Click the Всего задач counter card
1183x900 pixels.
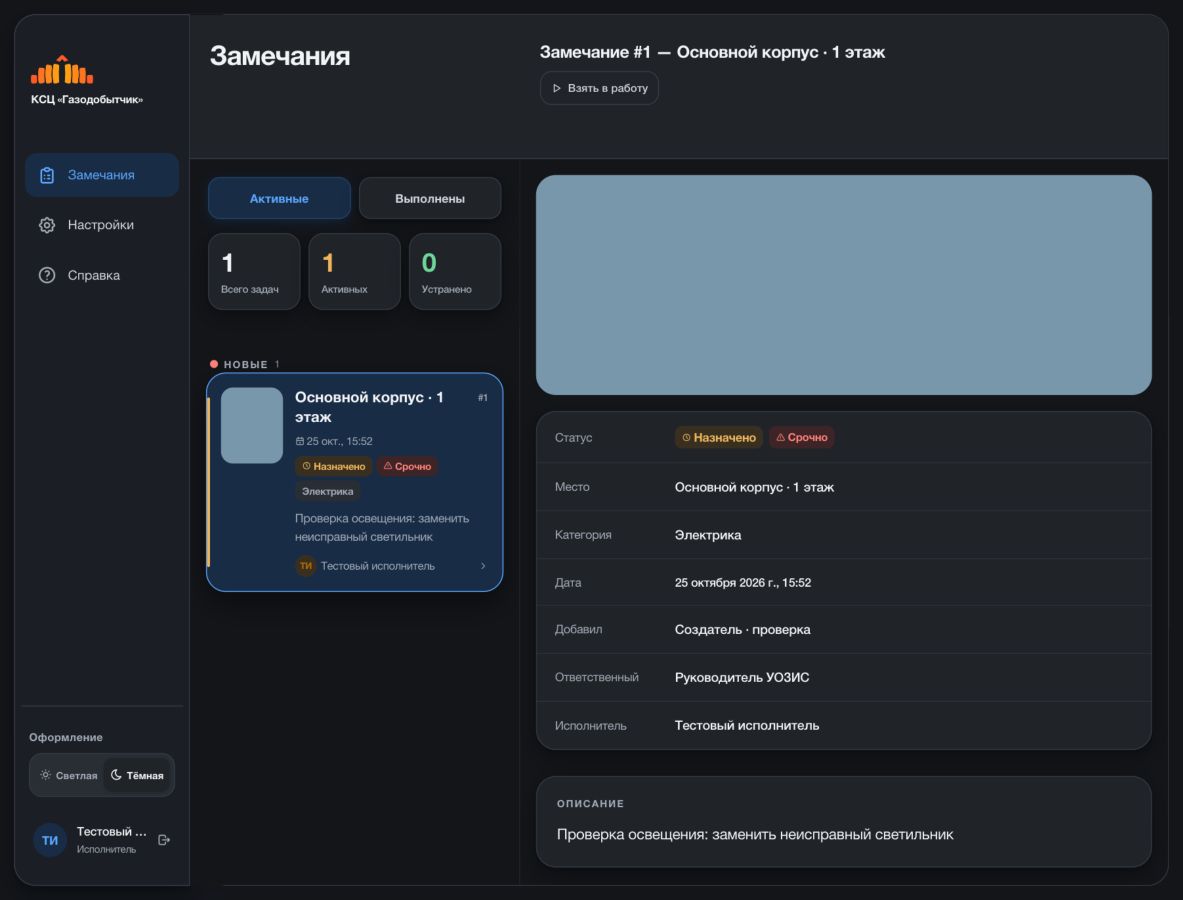[x=254, y=272]
